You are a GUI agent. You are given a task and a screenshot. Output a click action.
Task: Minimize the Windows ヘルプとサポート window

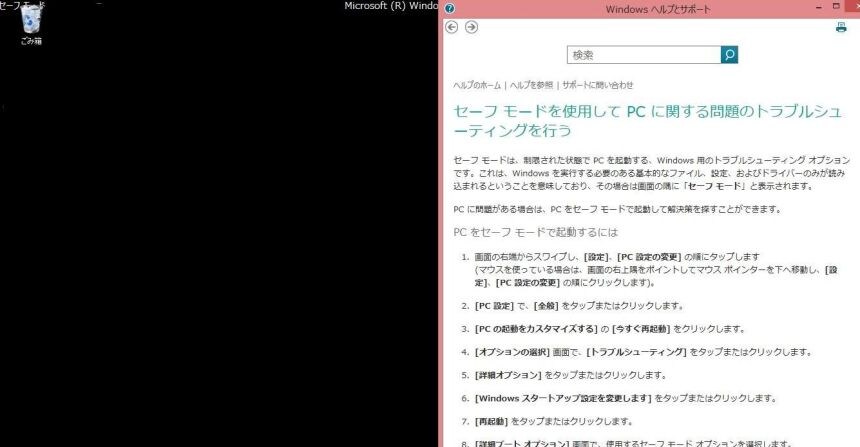818,8
